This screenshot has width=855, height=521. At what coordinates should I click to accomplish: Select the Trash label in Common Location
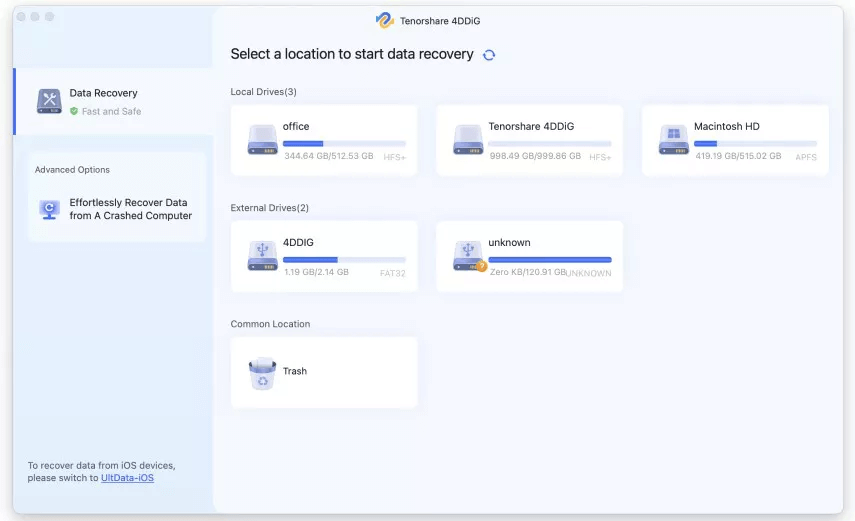[295, 371]
